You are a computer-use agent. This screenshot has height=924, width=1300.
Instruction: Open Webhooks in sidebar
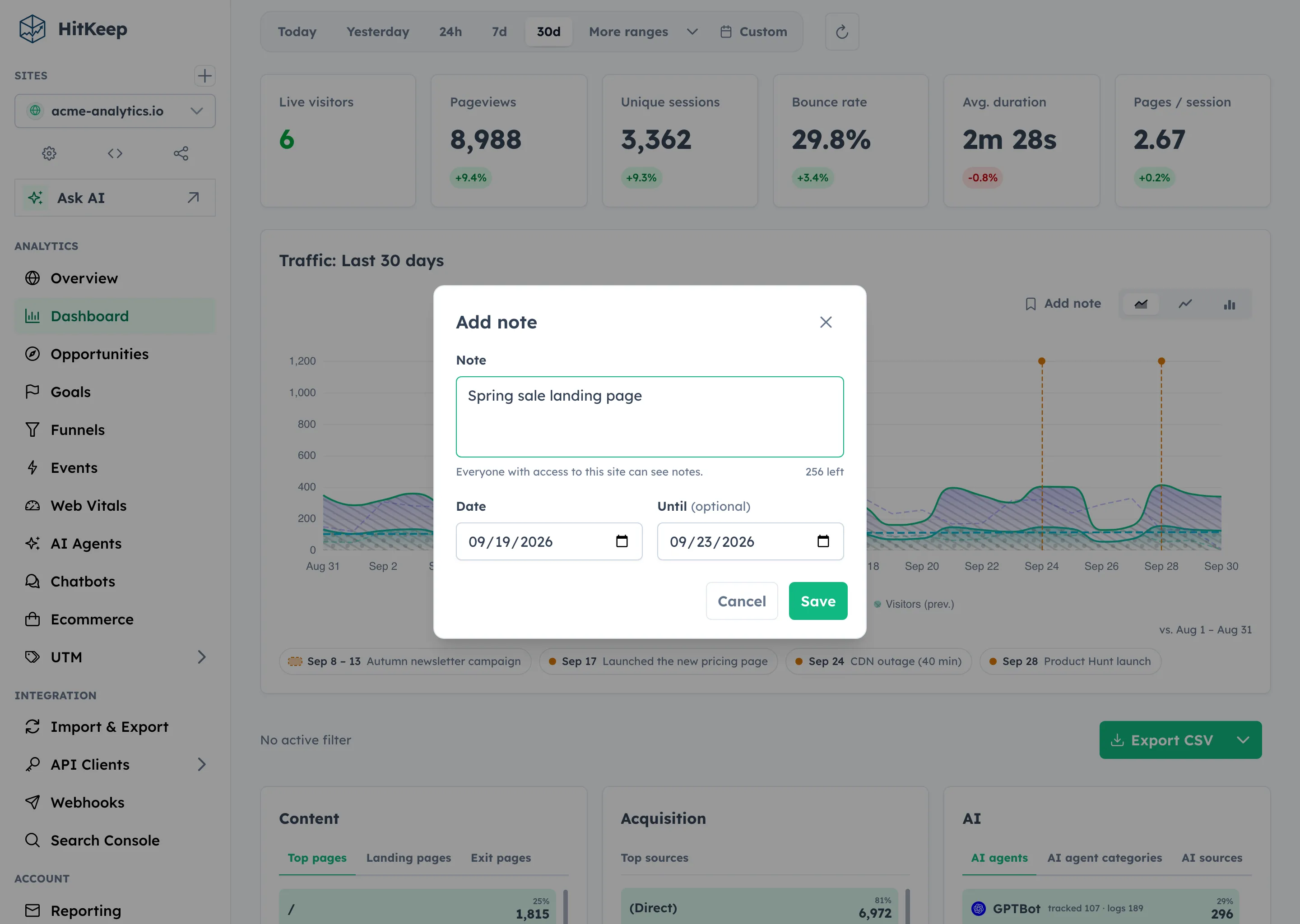coord(115,802)
